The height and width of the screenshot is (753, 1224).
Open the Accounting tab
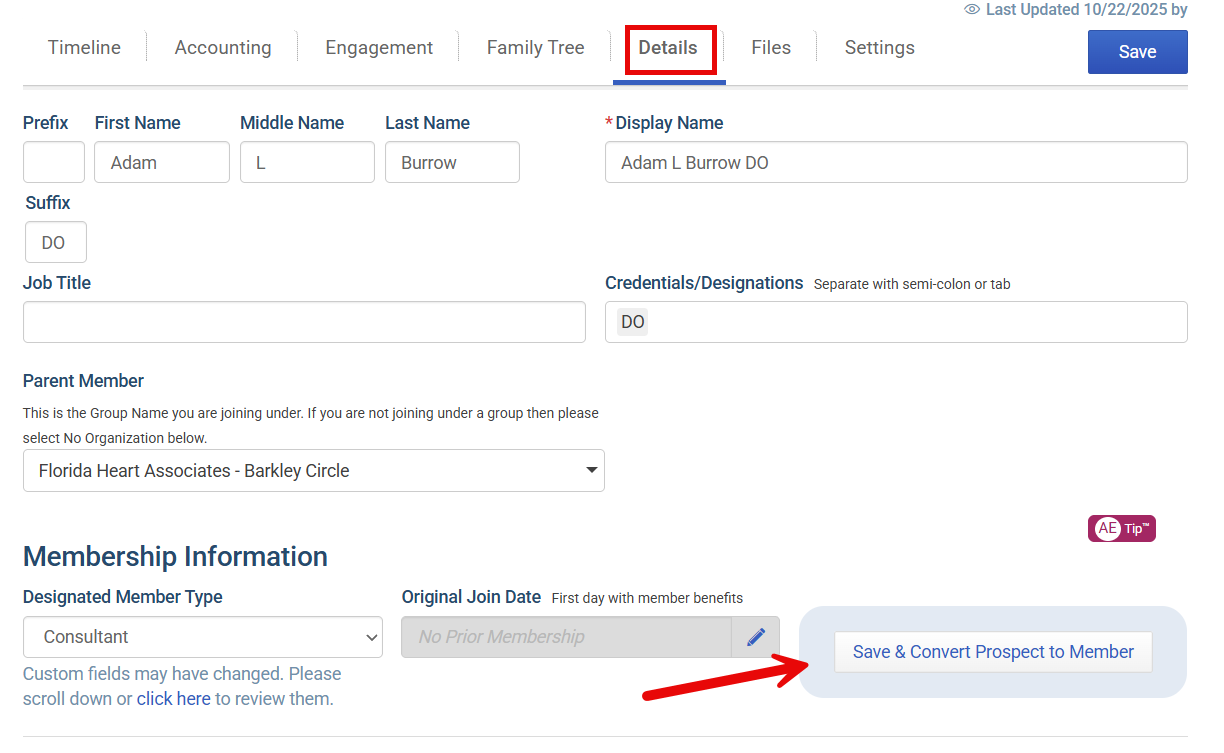223,48
